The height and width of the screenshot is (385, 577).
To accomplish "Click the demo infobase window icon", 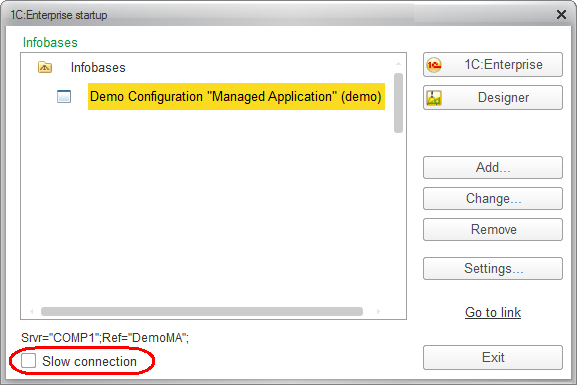I will pyautogui.click(x=64, y=97).
